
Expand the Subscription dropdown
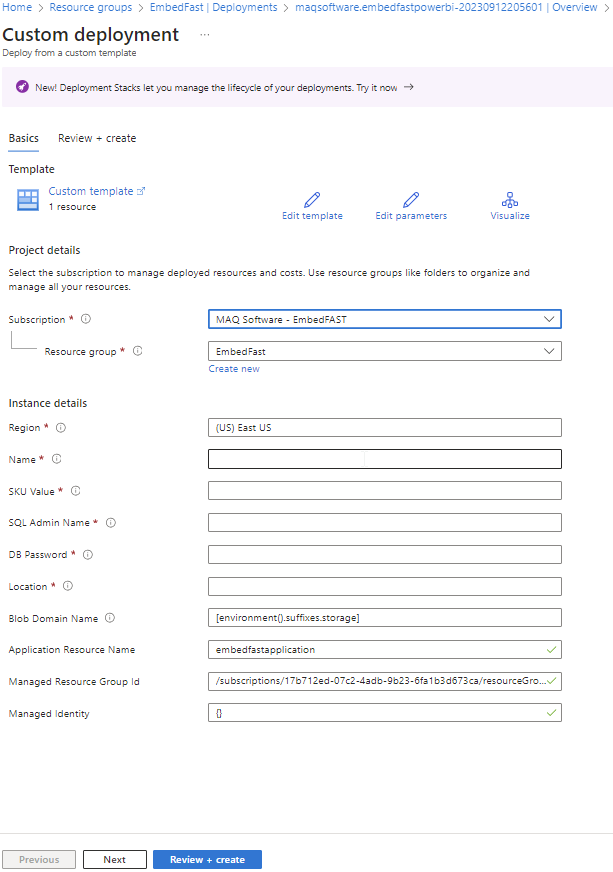point(384,319)
